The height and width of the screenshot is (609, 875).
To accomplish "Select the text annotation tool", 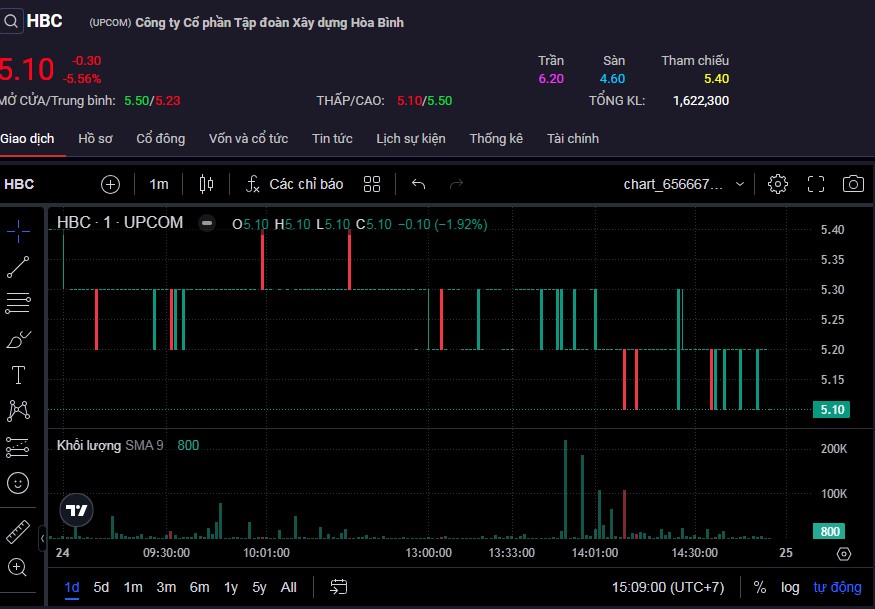I will (x=18, y=375).
